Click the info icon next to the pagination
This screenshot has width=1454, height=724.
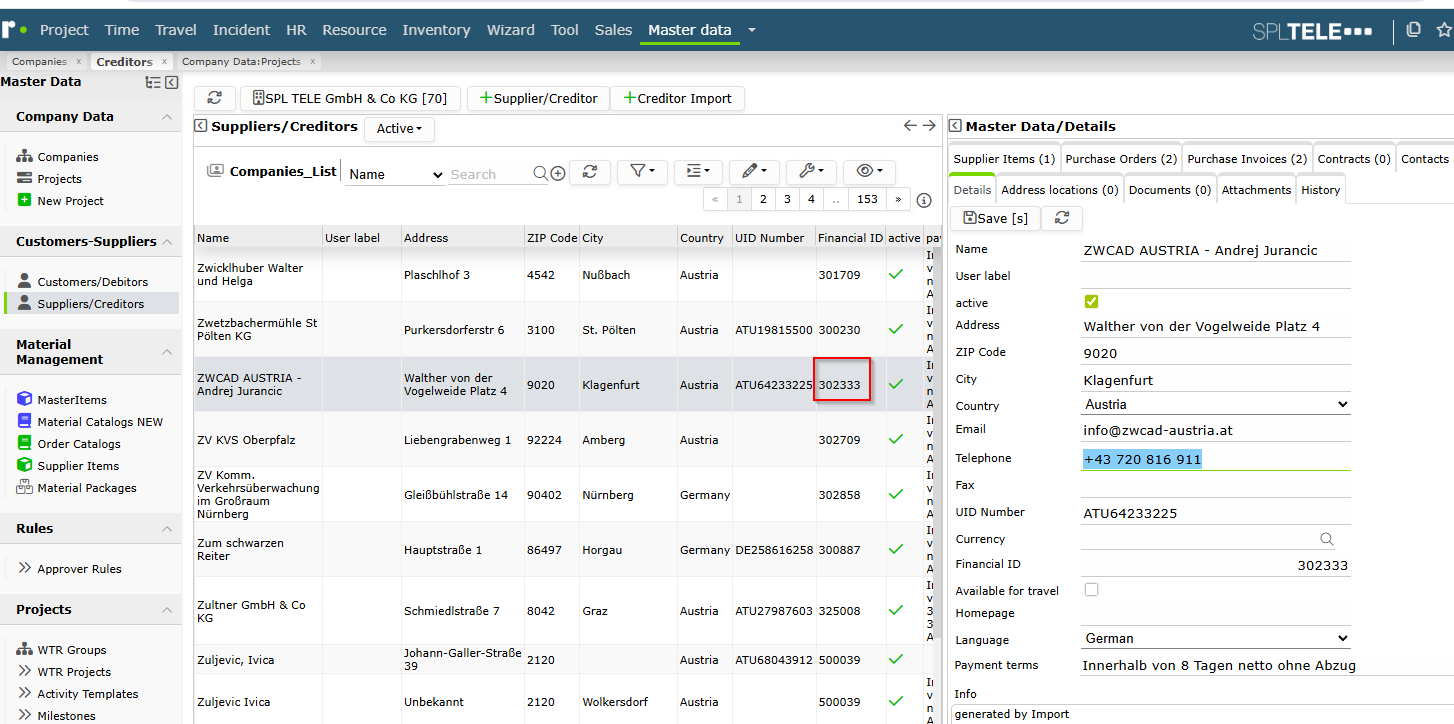click(x=924, y=199)
